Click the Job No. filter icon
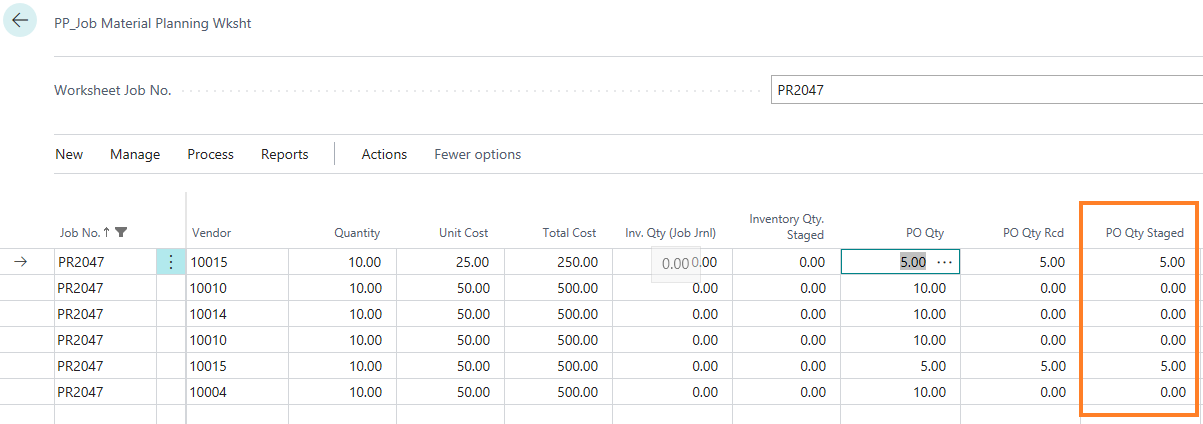 (121, 233)
